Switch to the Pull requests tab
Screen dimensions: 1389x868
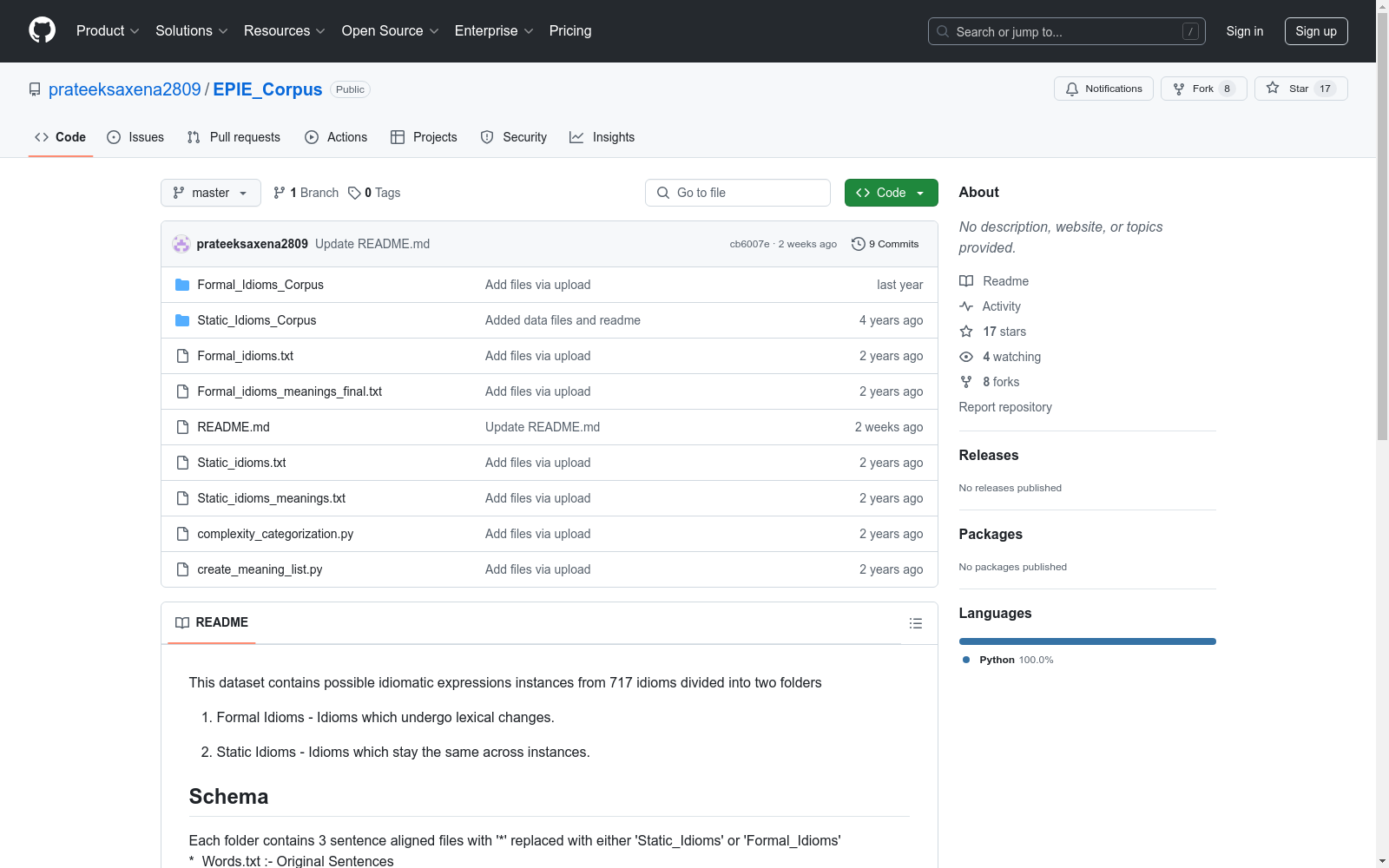234,137
